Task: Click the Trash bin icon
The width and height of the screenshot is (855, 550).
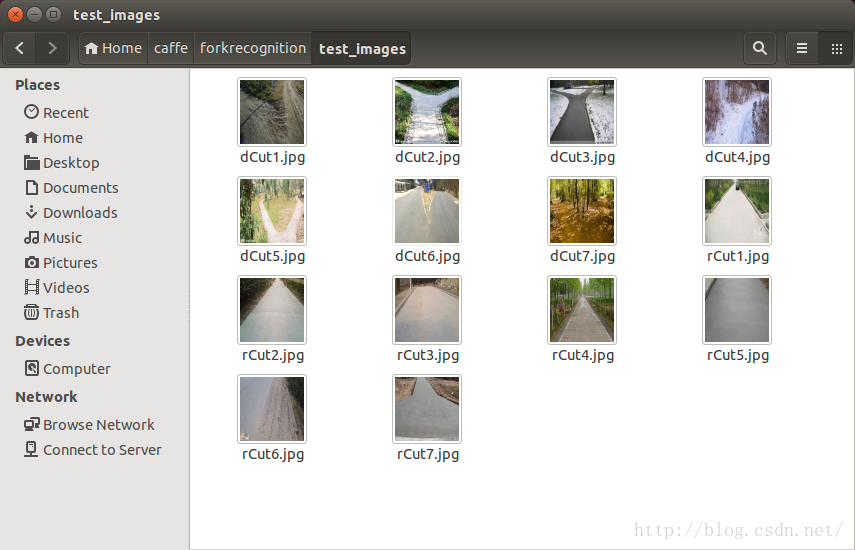Action: 32,312
